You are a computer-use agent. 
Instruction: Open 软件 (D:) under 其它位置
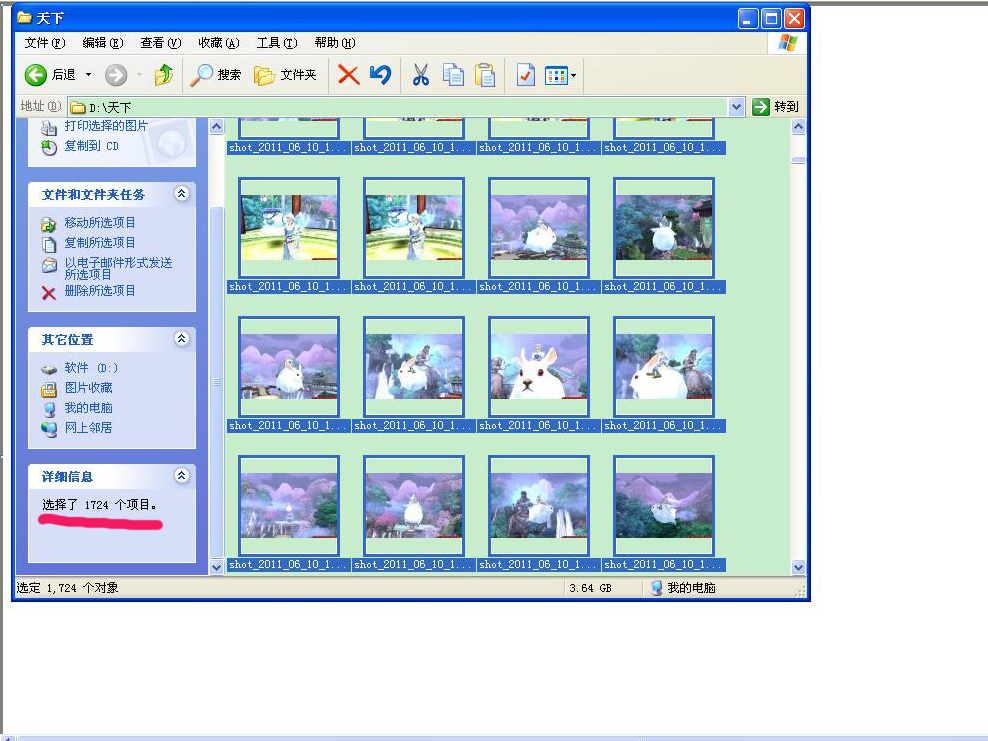[x=91, y=367]
